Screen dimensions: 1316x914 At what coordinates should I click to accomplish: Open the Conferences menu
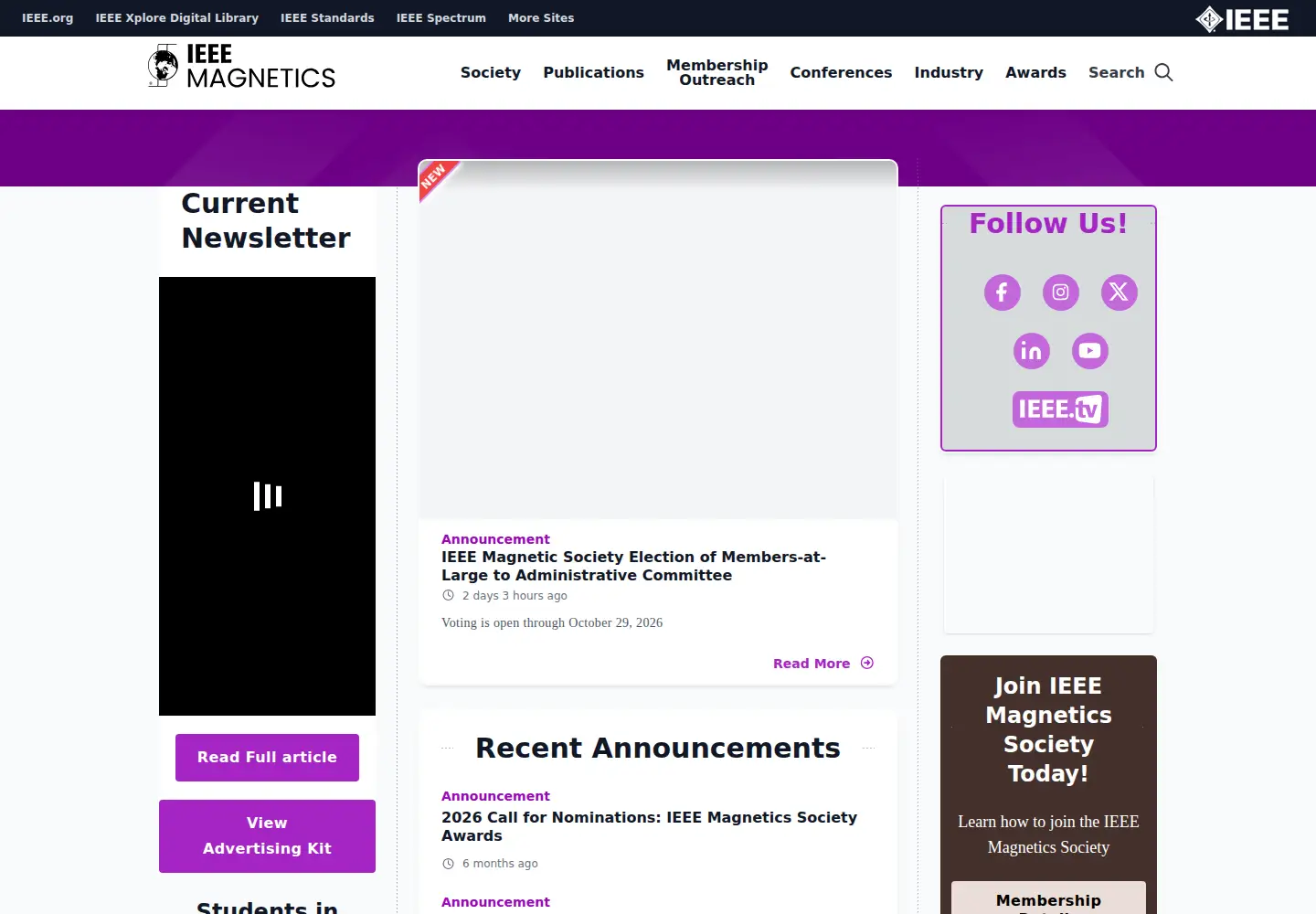click(841, 72)
